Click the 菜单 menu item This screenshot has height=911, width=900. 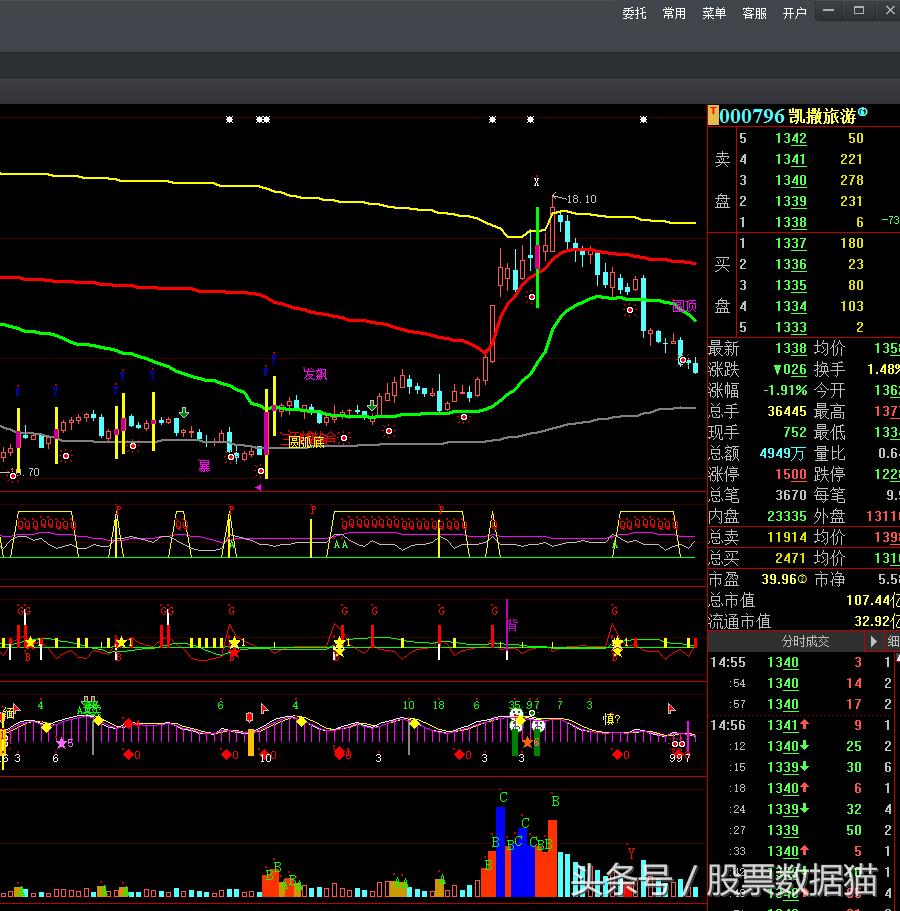point(714,13)
